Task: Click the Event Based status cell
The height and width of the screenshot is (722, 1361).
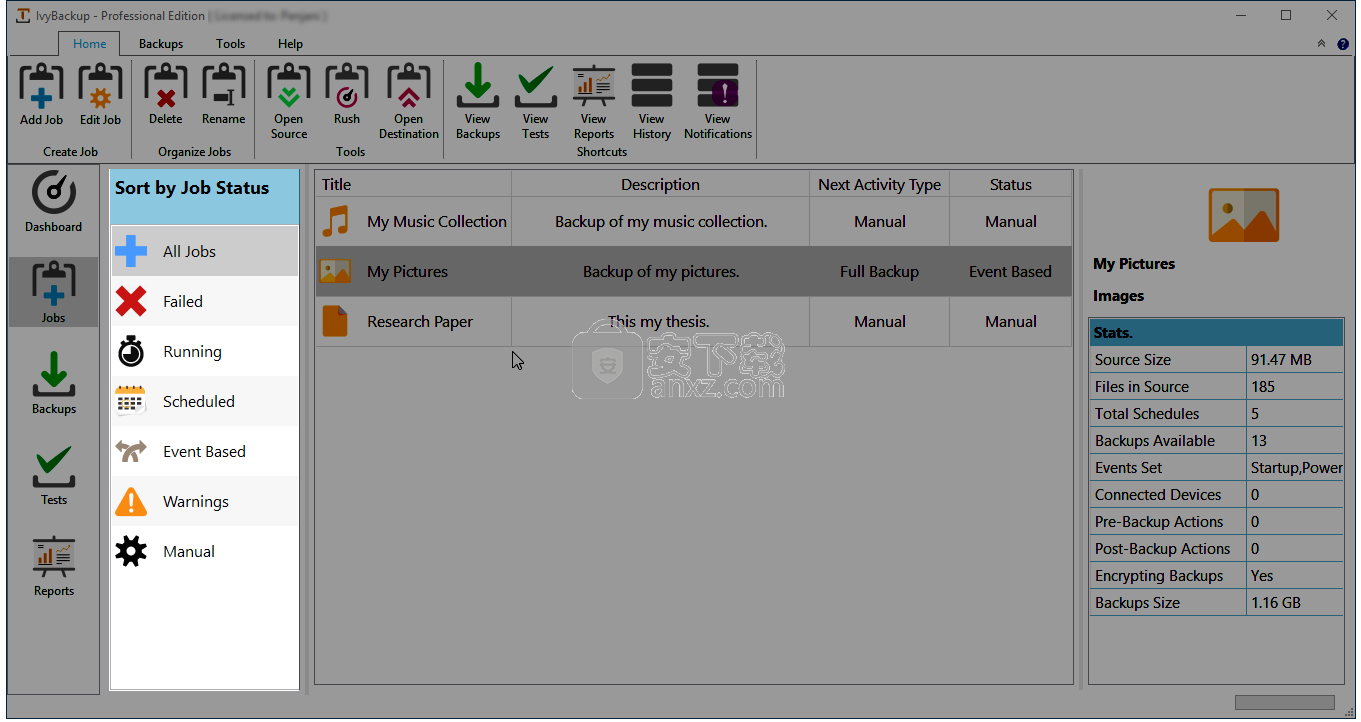Action: tap(1010, 272)
